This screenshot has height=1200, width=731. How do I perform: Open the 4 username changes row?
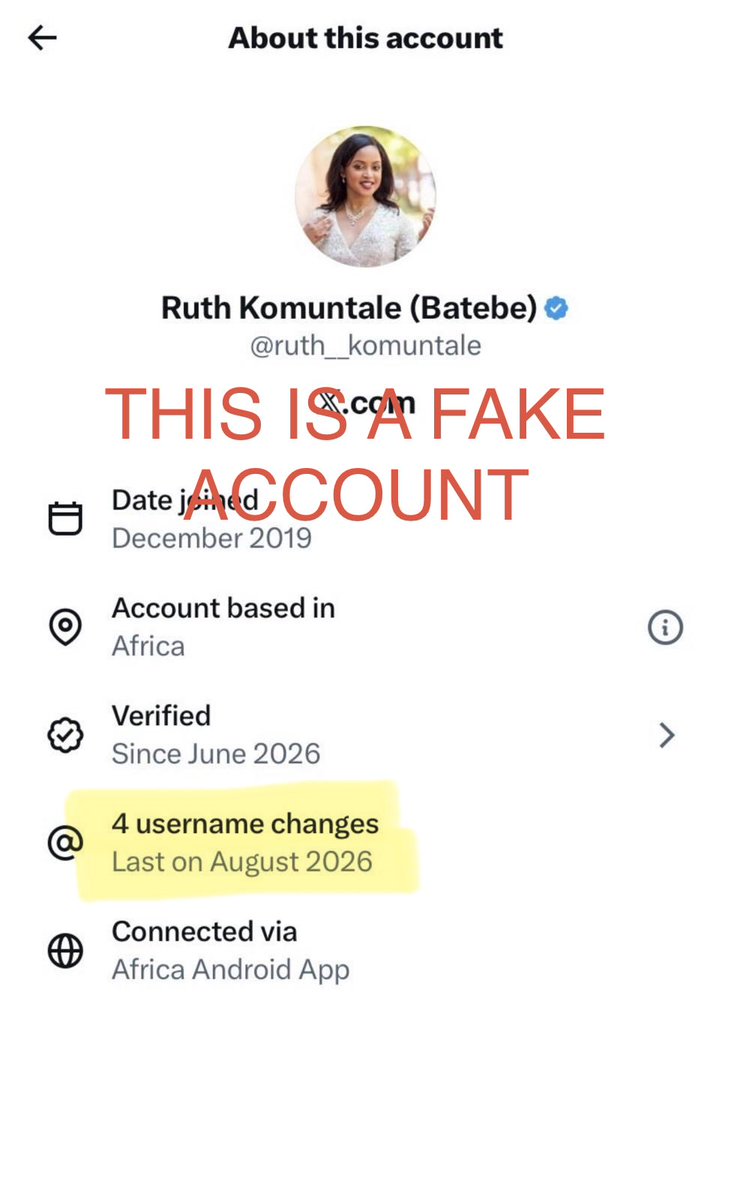(365, 843)
